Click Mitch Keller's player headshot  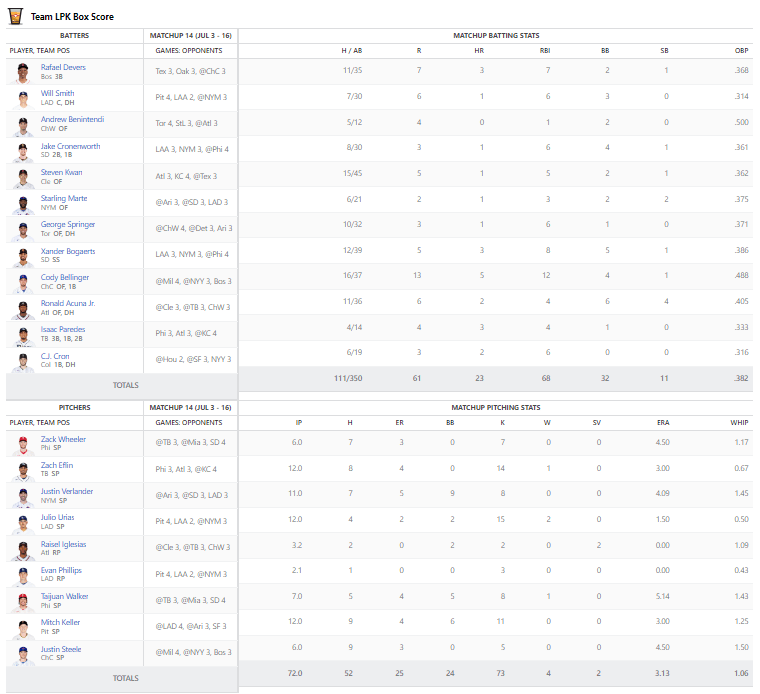23,628
